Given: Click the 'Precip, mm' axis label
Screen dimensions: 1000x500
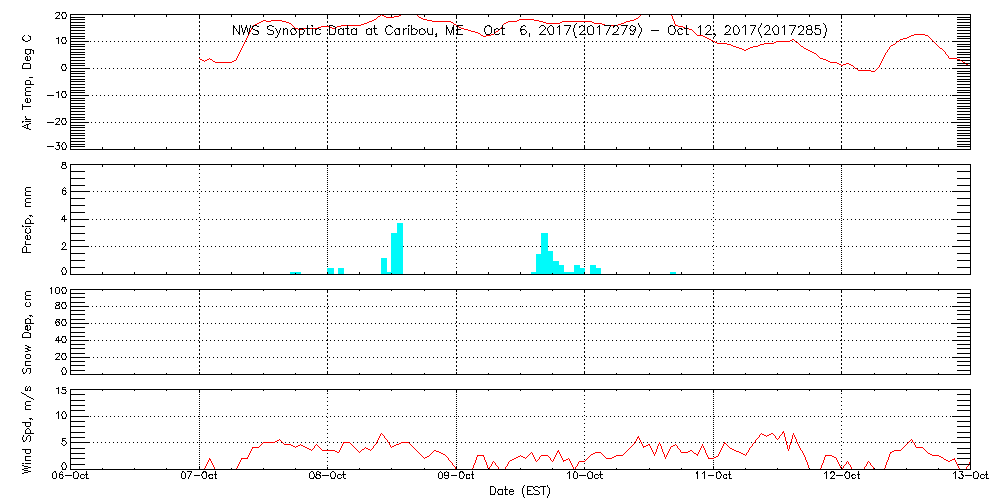Looking at the screenshot, I should (x=28, y=218).
